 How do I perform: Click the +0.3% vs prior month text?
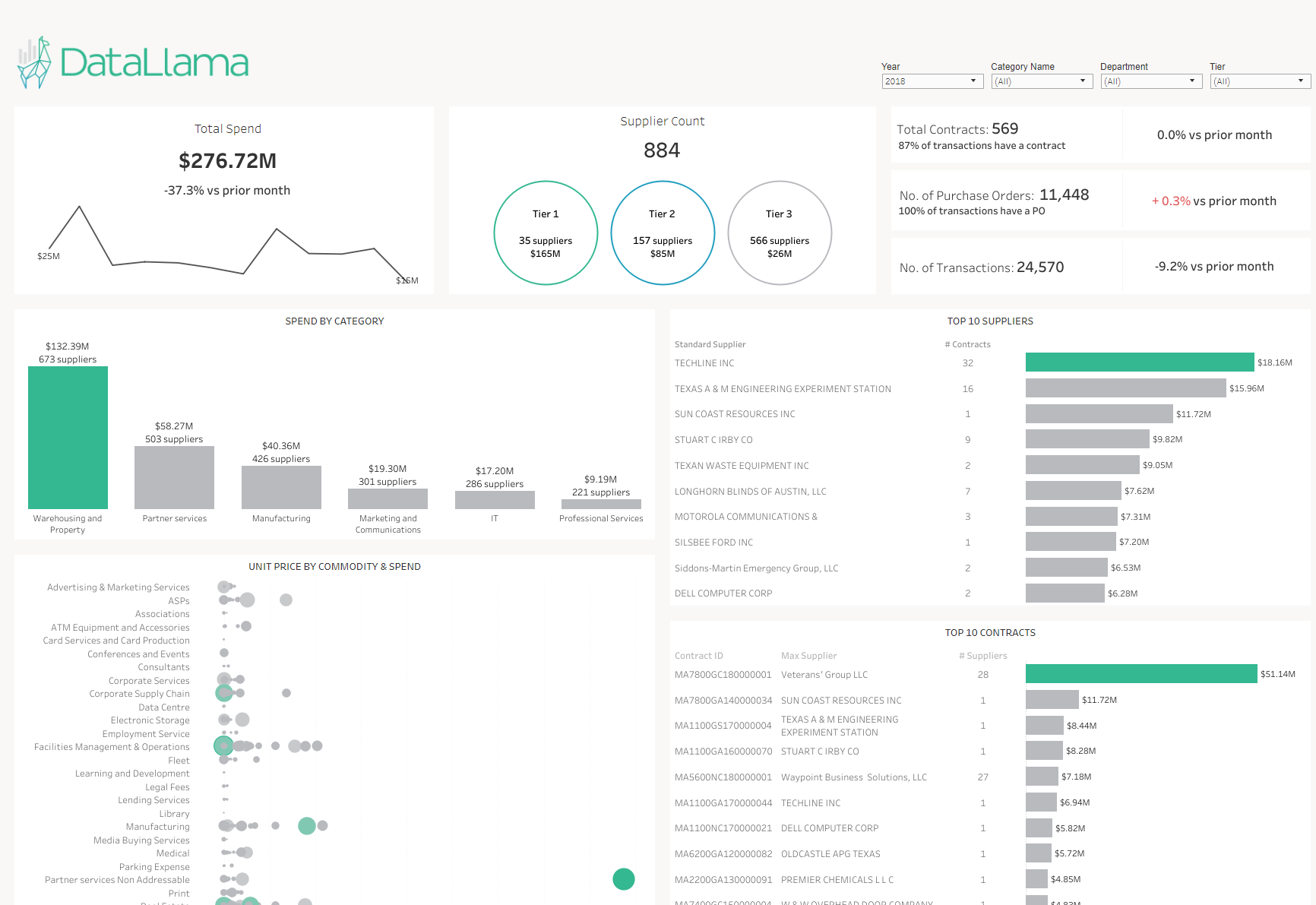click(x=1214, y=201)
